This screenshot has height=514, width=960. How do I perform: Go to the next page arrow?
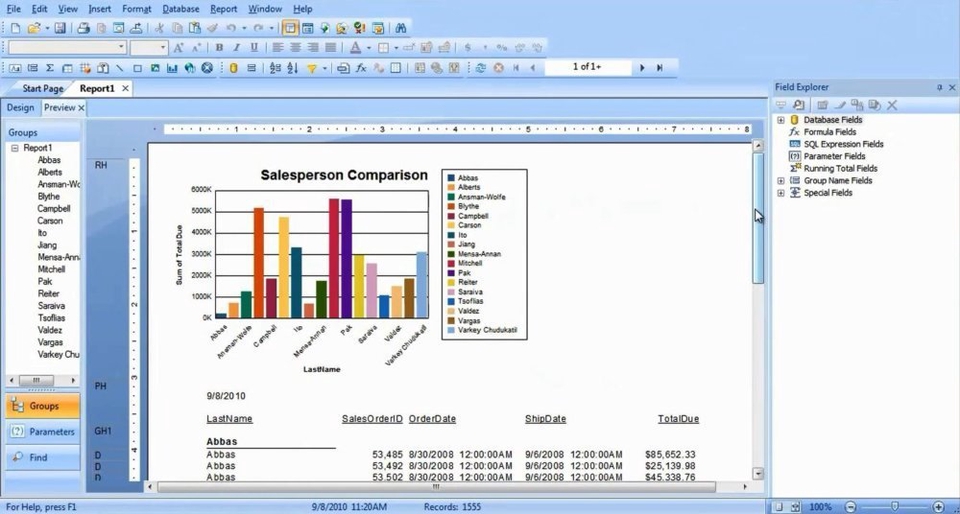tap(642, 68)
